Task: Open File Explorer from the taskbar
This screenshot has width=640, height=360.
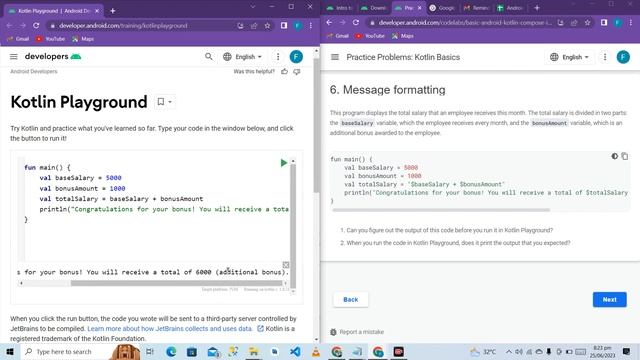Action: pos(253,351)
